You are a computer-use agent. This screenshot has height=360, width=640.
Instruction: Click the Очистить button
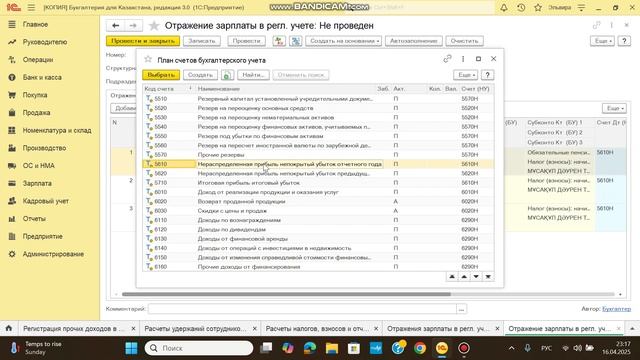[464, 41]
